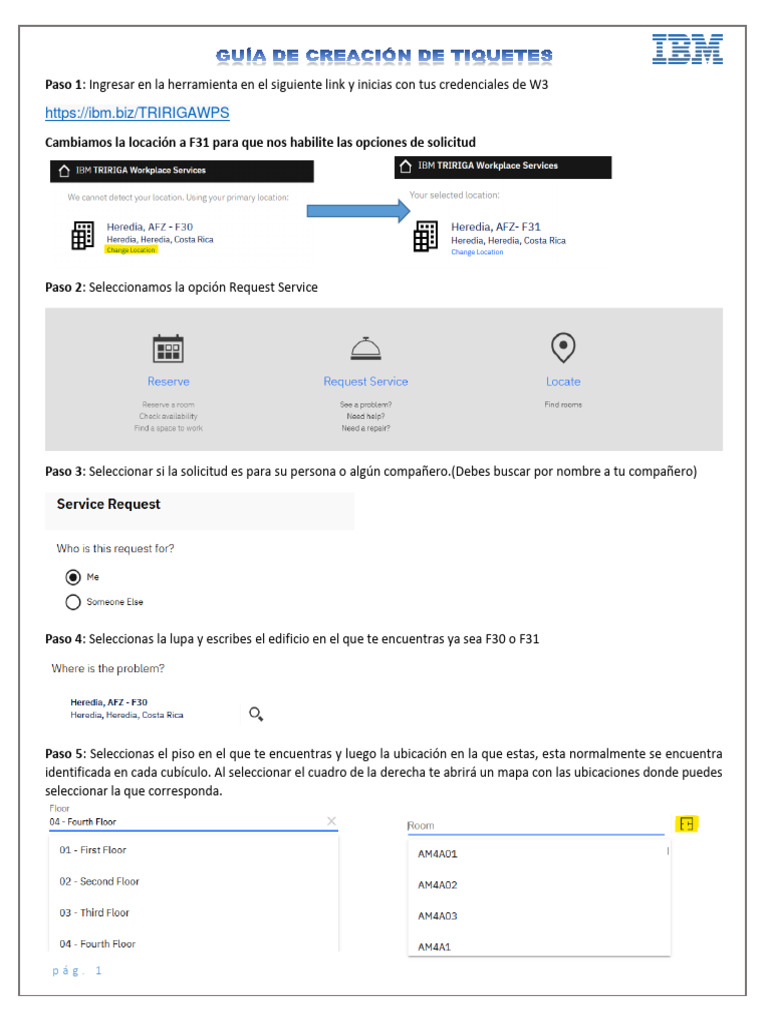
Task: Clear the Floor field with X
Action: (x=332, y=821)
